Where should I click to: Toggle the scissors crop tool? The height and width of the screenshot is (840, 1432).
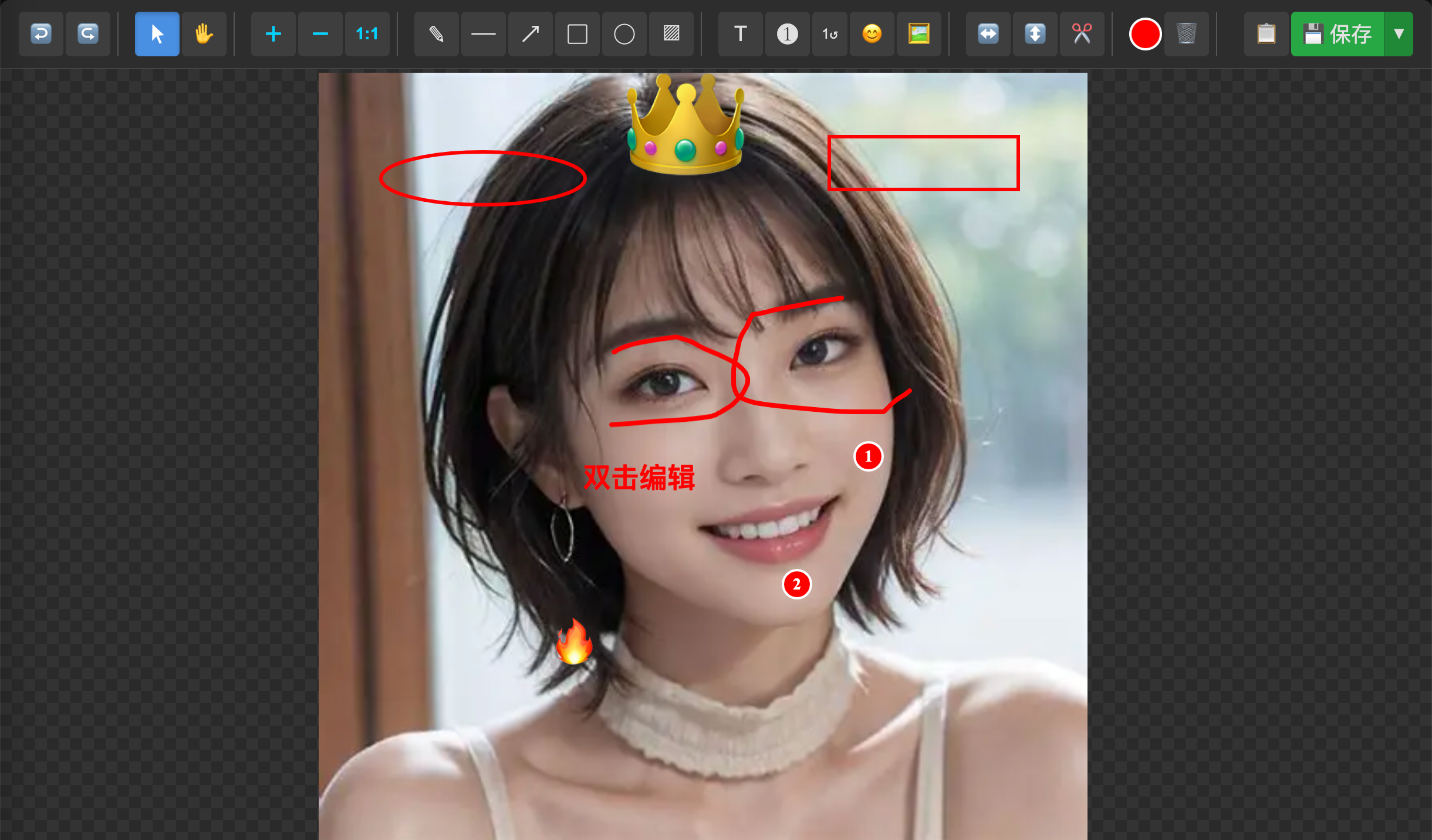click(1081, 34)
